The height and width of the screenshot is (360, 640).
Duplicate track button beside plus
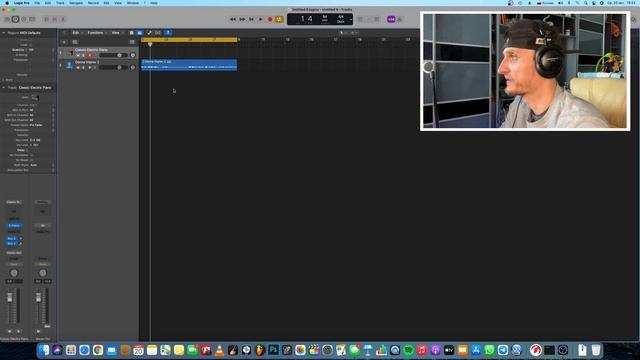click(x=75, y=42)
